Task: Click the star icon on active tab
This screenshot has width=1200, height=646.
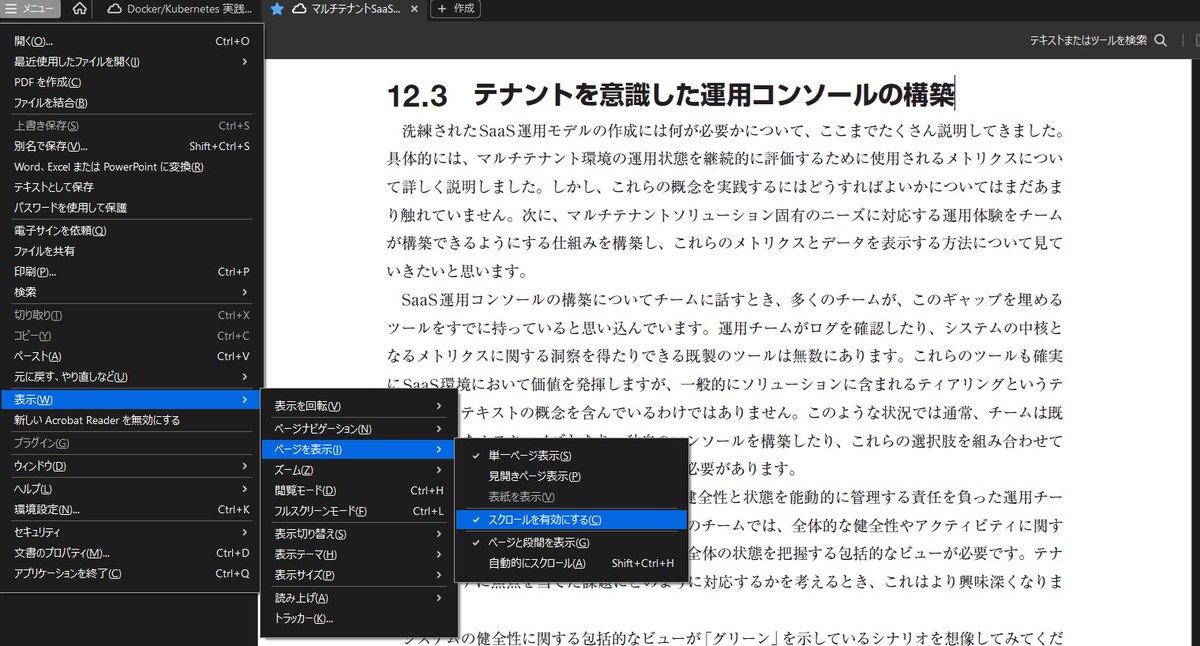Action: 277,9
